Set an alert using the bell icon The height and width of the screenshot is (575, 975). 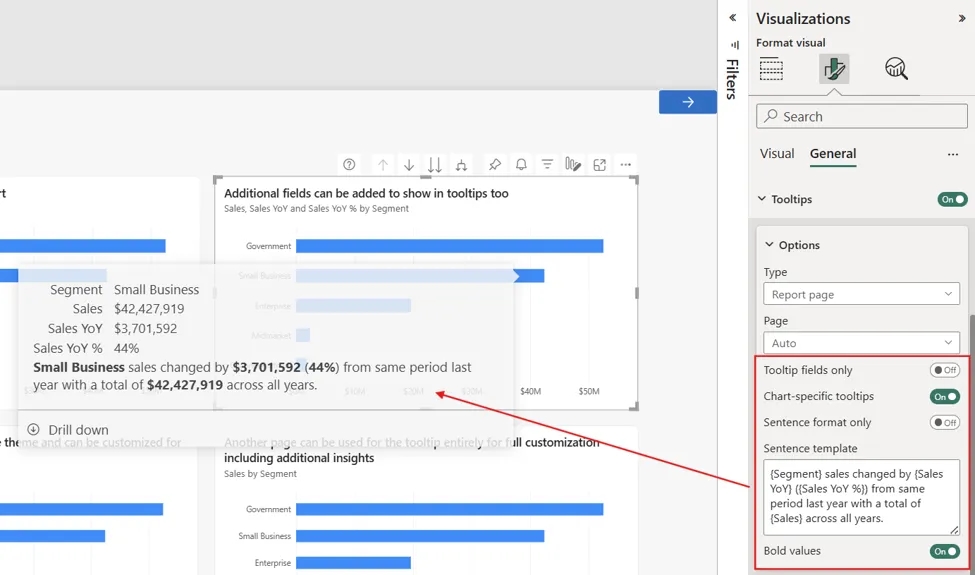click(521, 165)
